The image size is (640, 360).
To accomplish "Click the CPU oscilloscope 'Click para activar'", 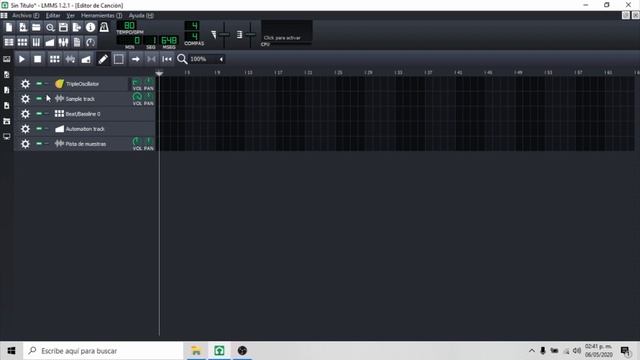I will click(x=287, y=31).
